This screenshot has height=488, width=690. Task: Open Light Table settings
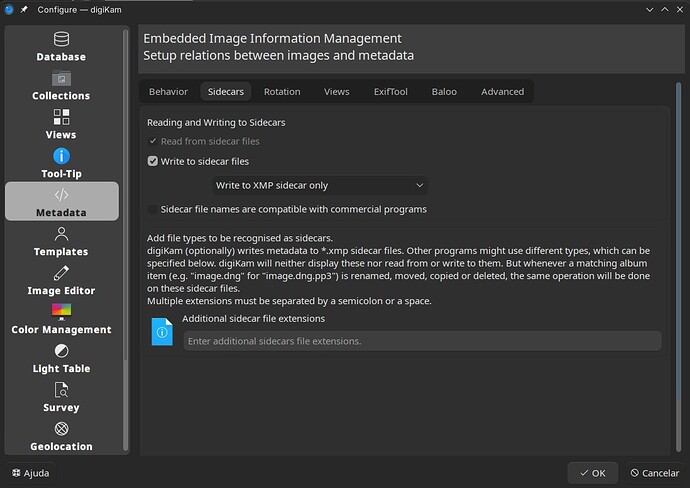click(61, 358)
